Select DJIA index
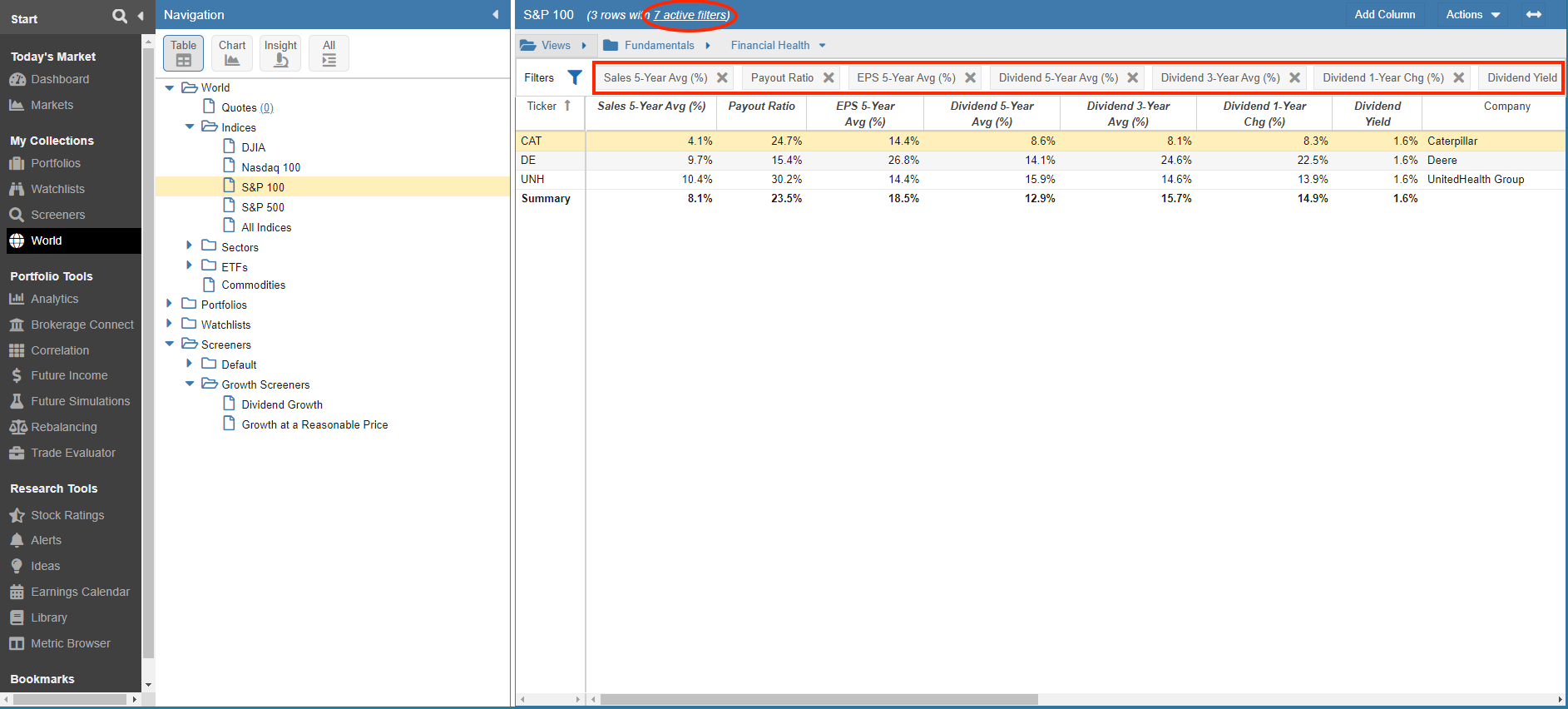 click(253, 147)
